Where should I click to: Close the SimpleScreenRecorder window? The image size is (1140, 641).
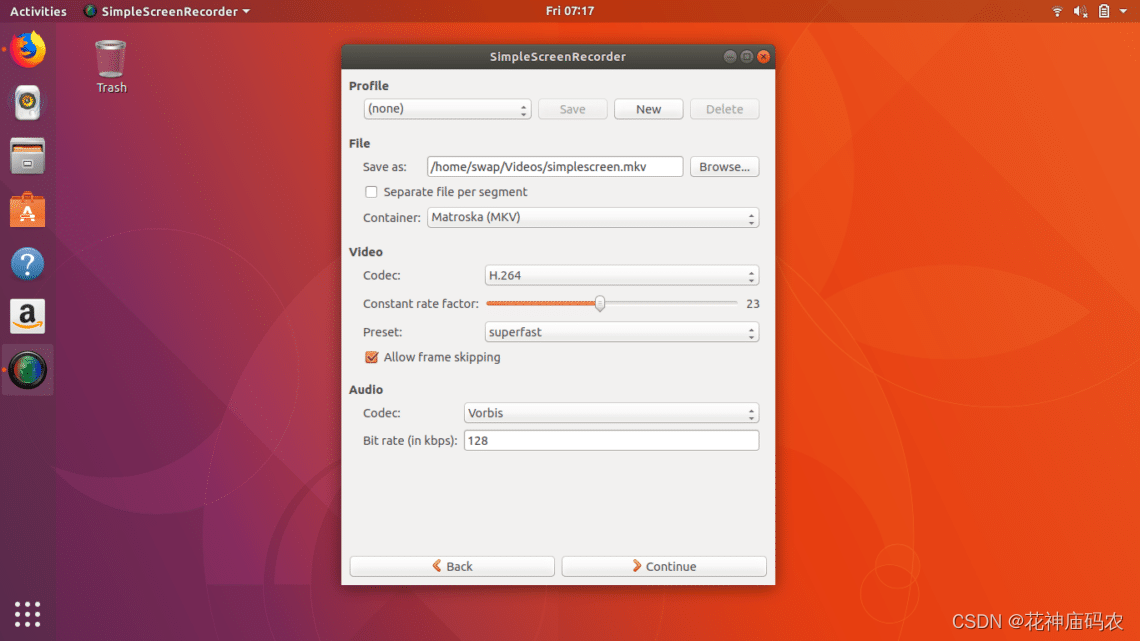[763, 57]
